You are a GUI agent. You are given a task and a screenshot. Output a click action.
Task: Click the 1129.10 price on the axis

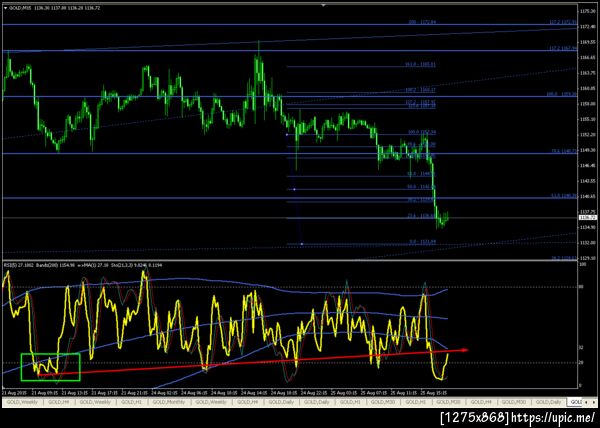tap(587, 258)
